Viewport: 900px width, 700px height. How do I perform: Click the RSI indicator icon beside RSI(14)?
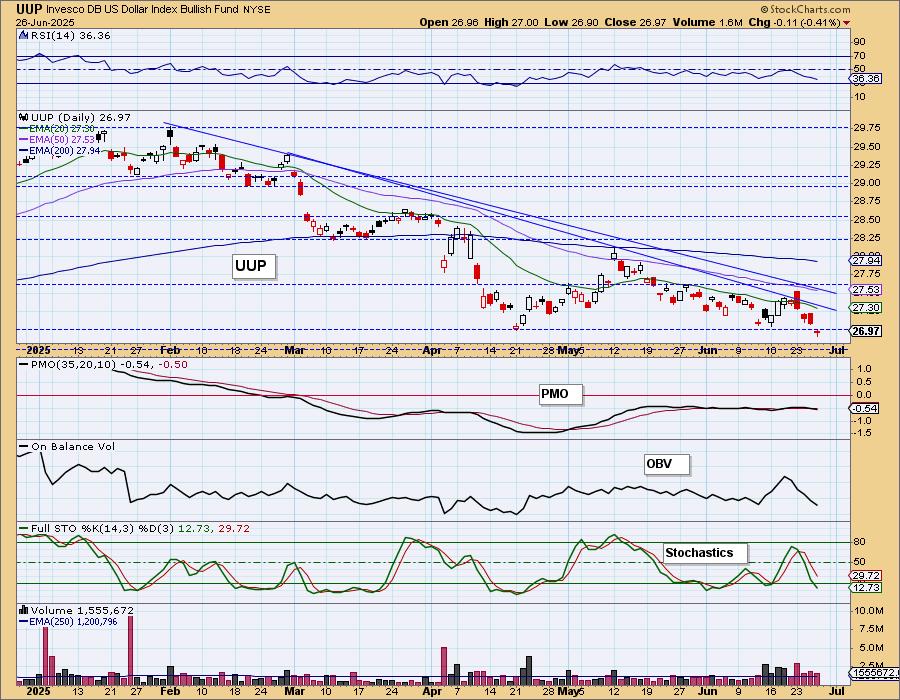(x=24, y=36)
